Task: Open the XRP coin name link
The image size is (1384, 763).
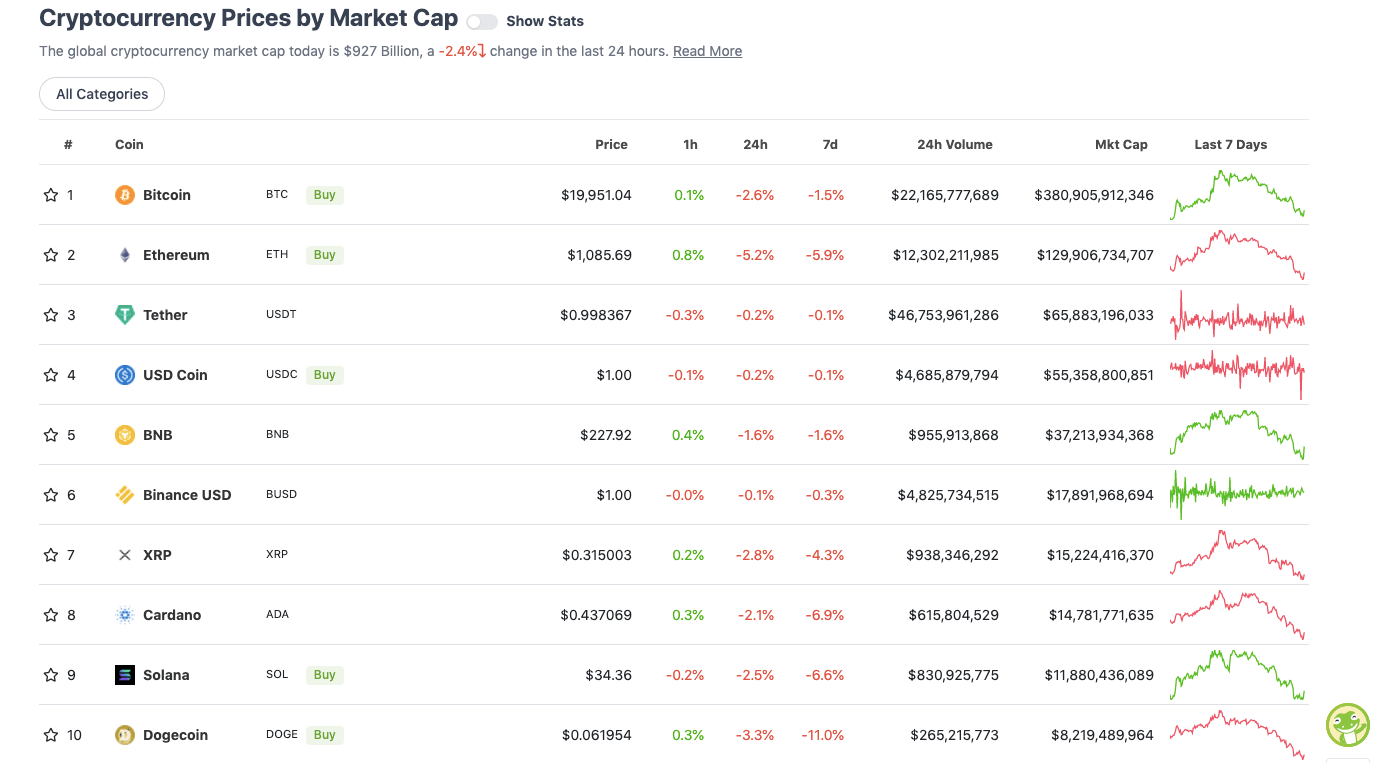Action: (157, 555)
